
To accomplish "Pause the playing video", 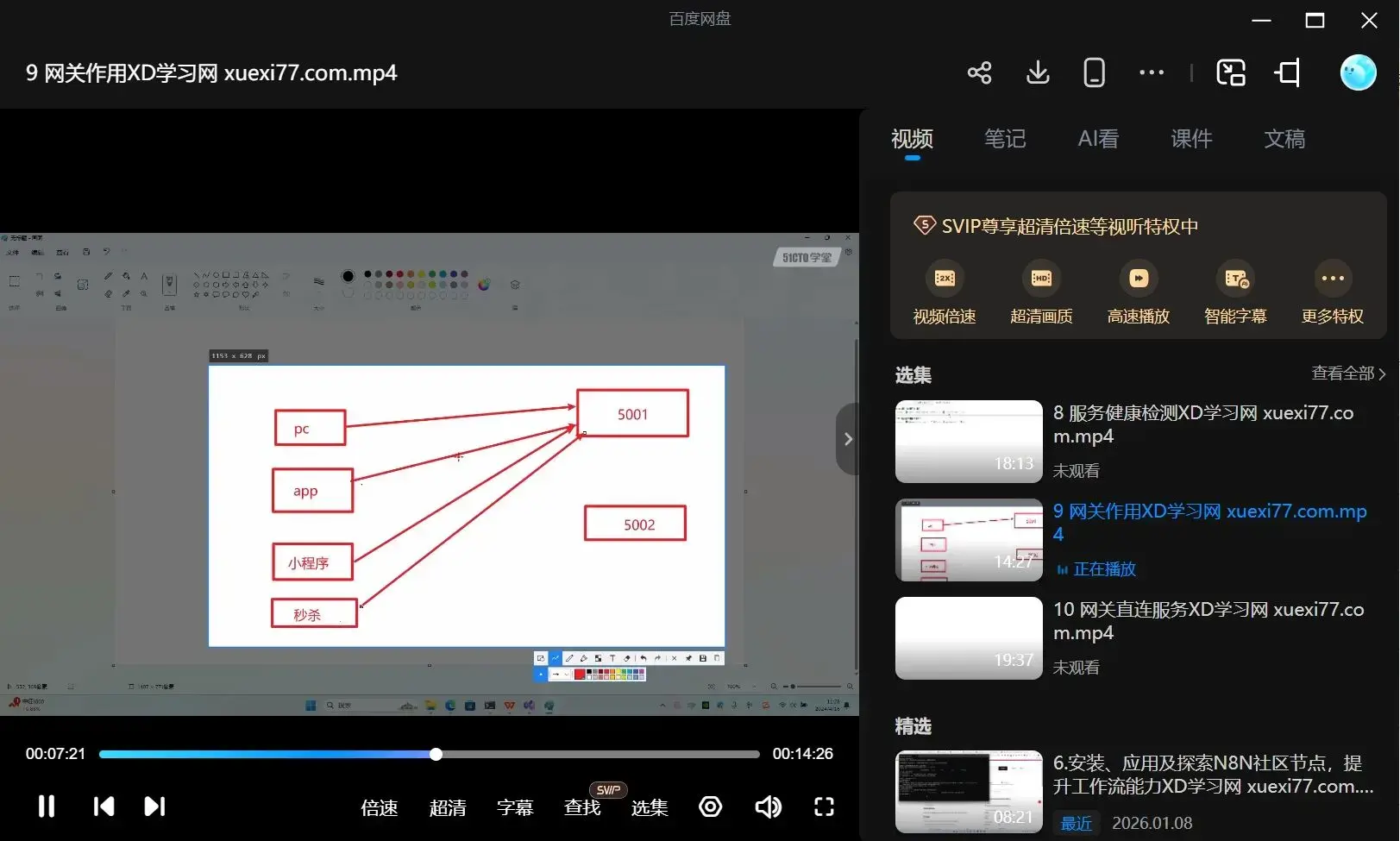I will (46, 806).
